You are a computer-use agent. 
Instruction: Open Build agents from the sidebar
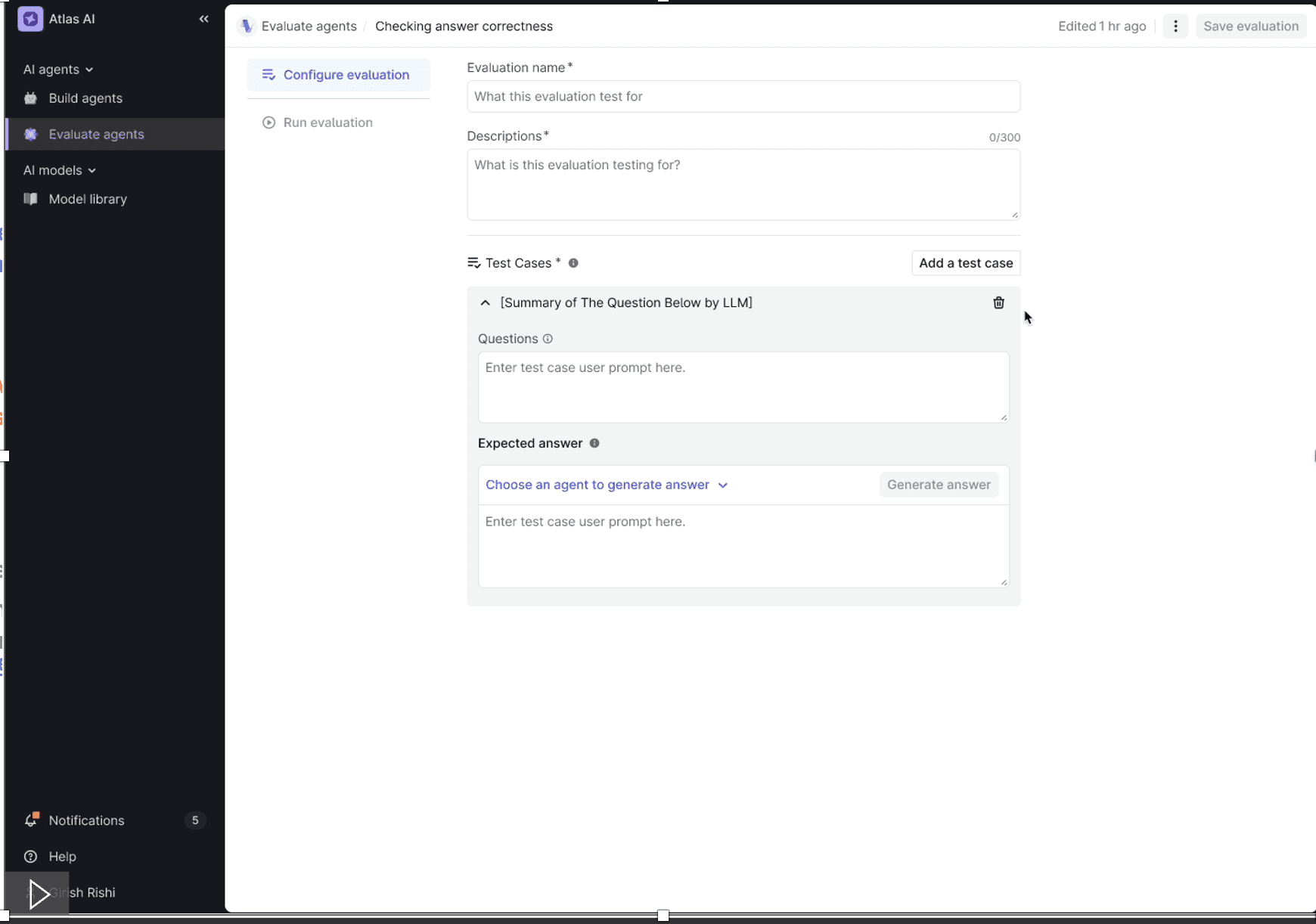85,98
